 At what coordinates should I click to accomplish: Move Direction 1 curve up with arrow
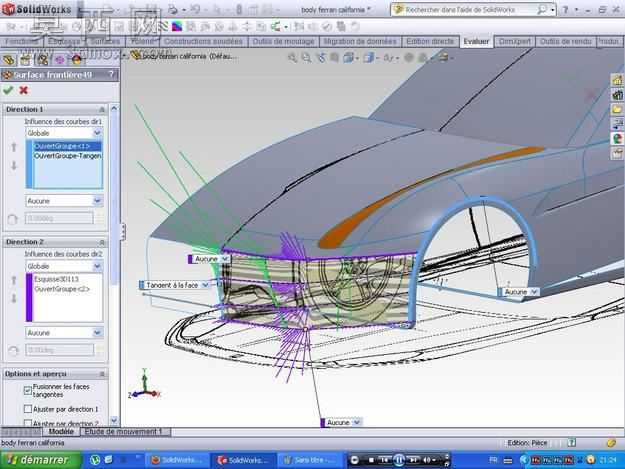(x=14, y=147)
